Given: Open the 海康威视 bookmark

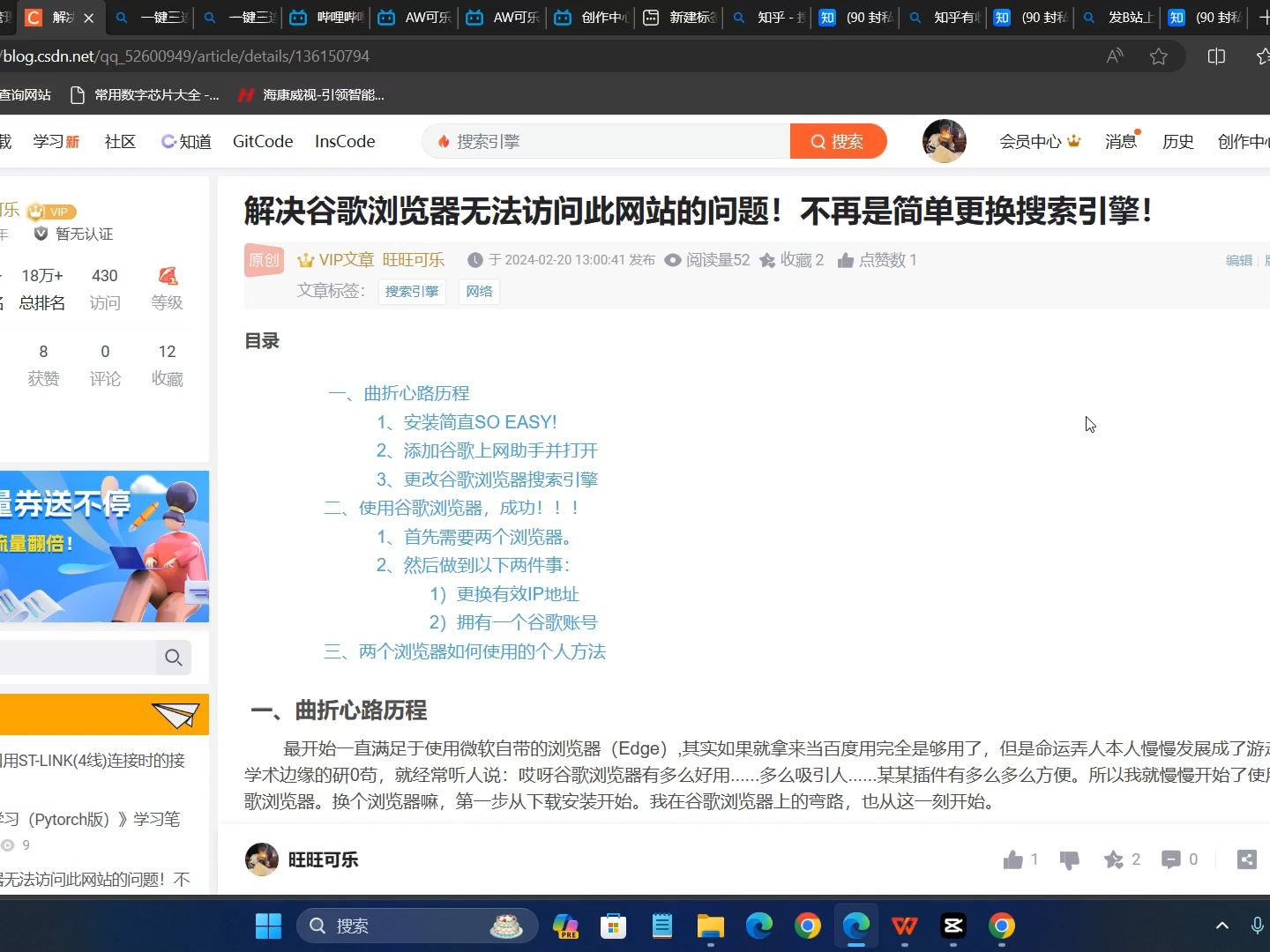Looking at the screenshot, I should [311, 95].
